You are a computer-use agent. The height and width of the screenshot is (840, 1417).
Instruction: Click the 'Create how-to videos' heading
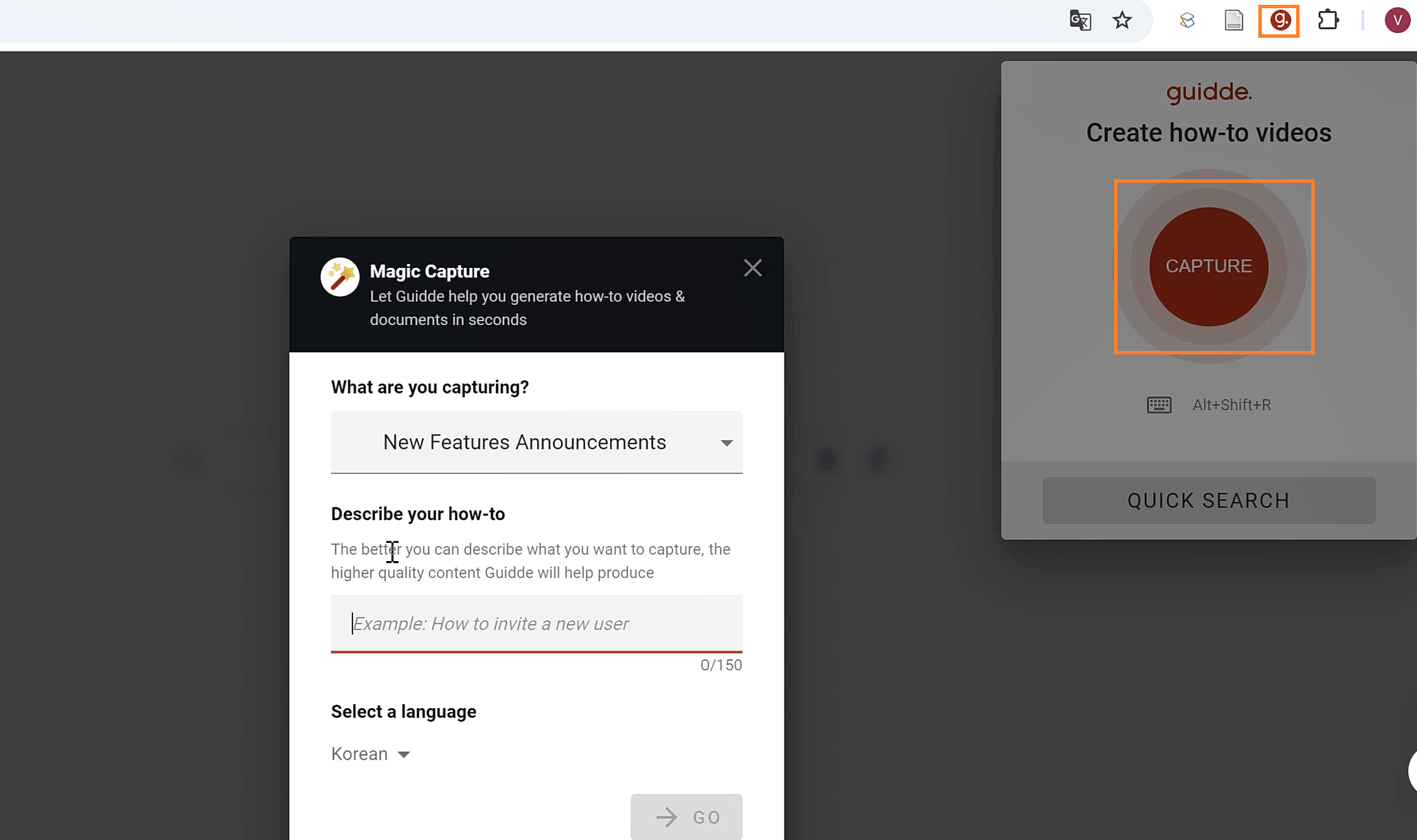click(1209, 133)
